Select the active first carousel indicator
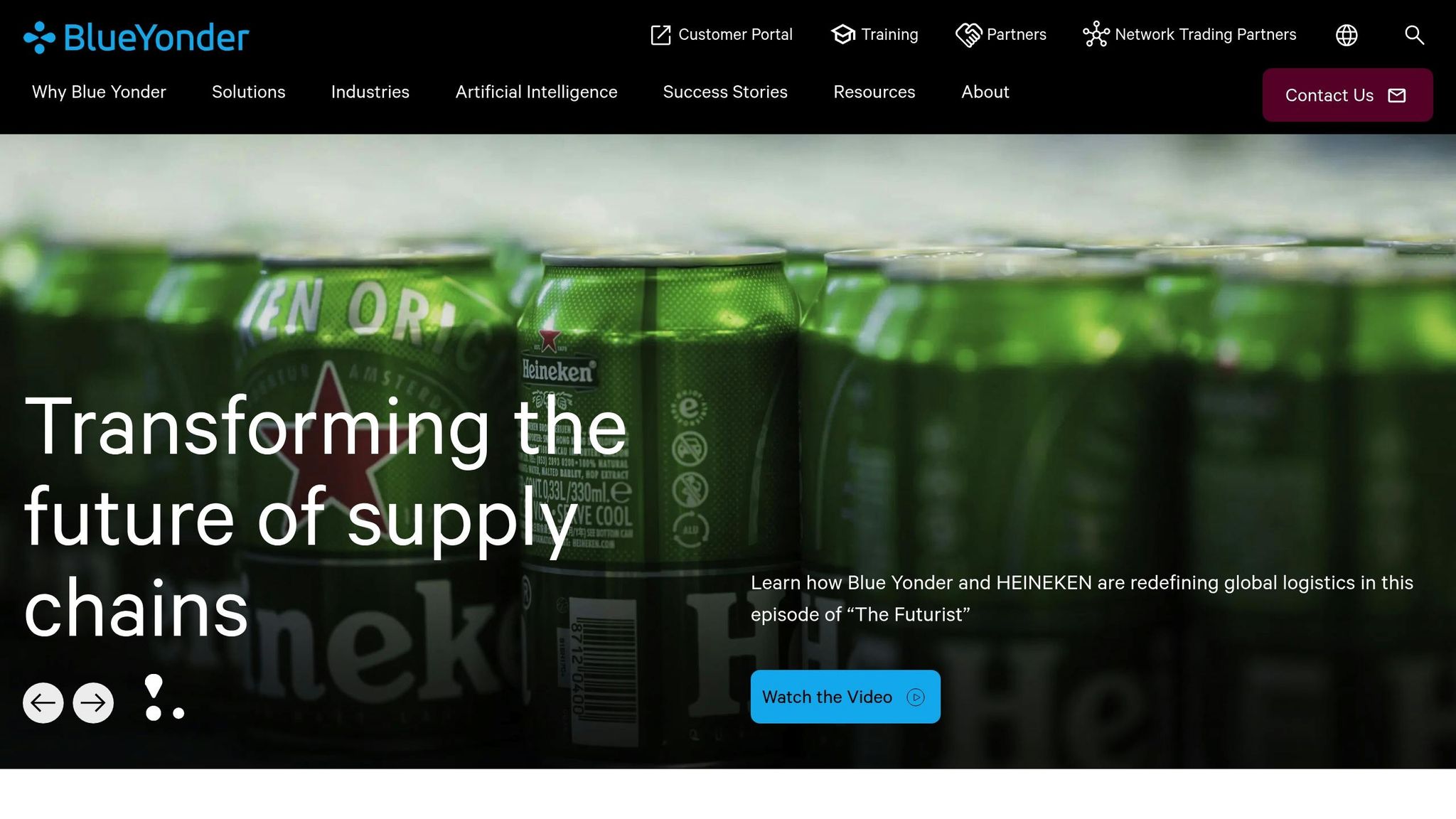The width and height of the screenshot is (1456, 819). coord(154,687)
